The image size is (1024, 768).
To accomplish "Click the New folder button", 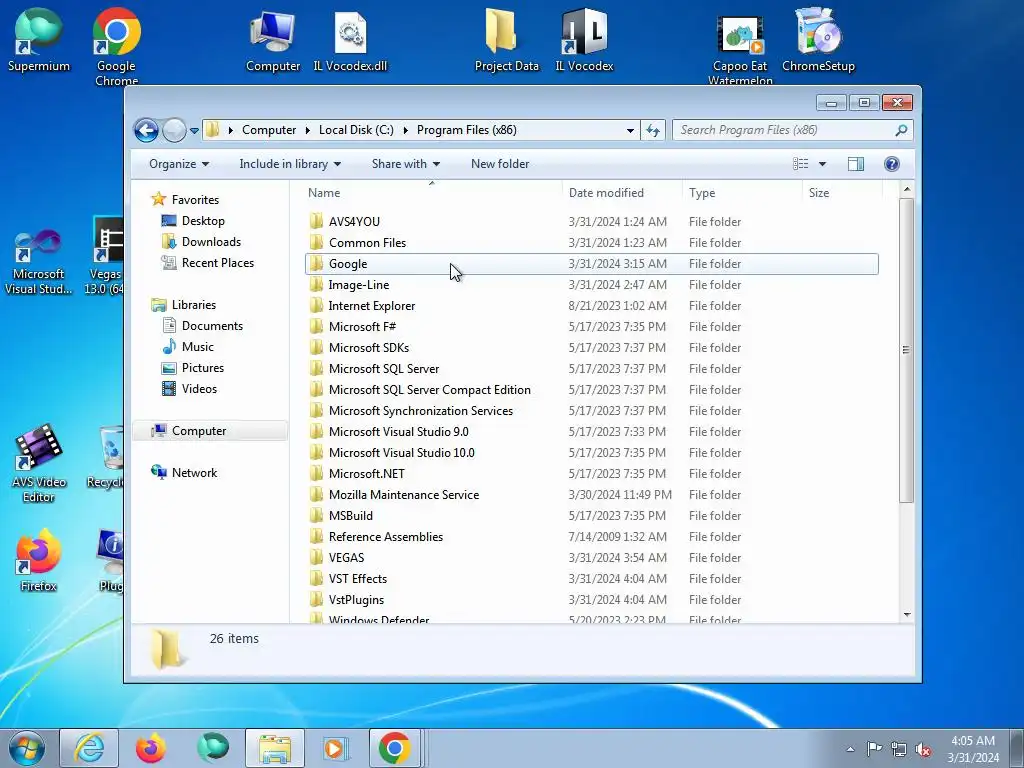I will pos(500,164).
